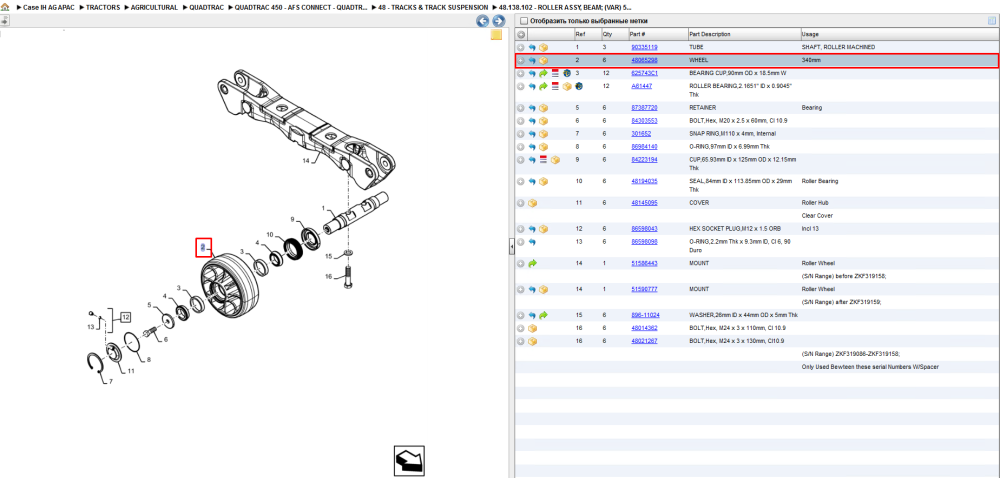Open Case IH AG APAC breadcrumb
The height and width of the screenshot is (478, 1000).
coord(49,8)
